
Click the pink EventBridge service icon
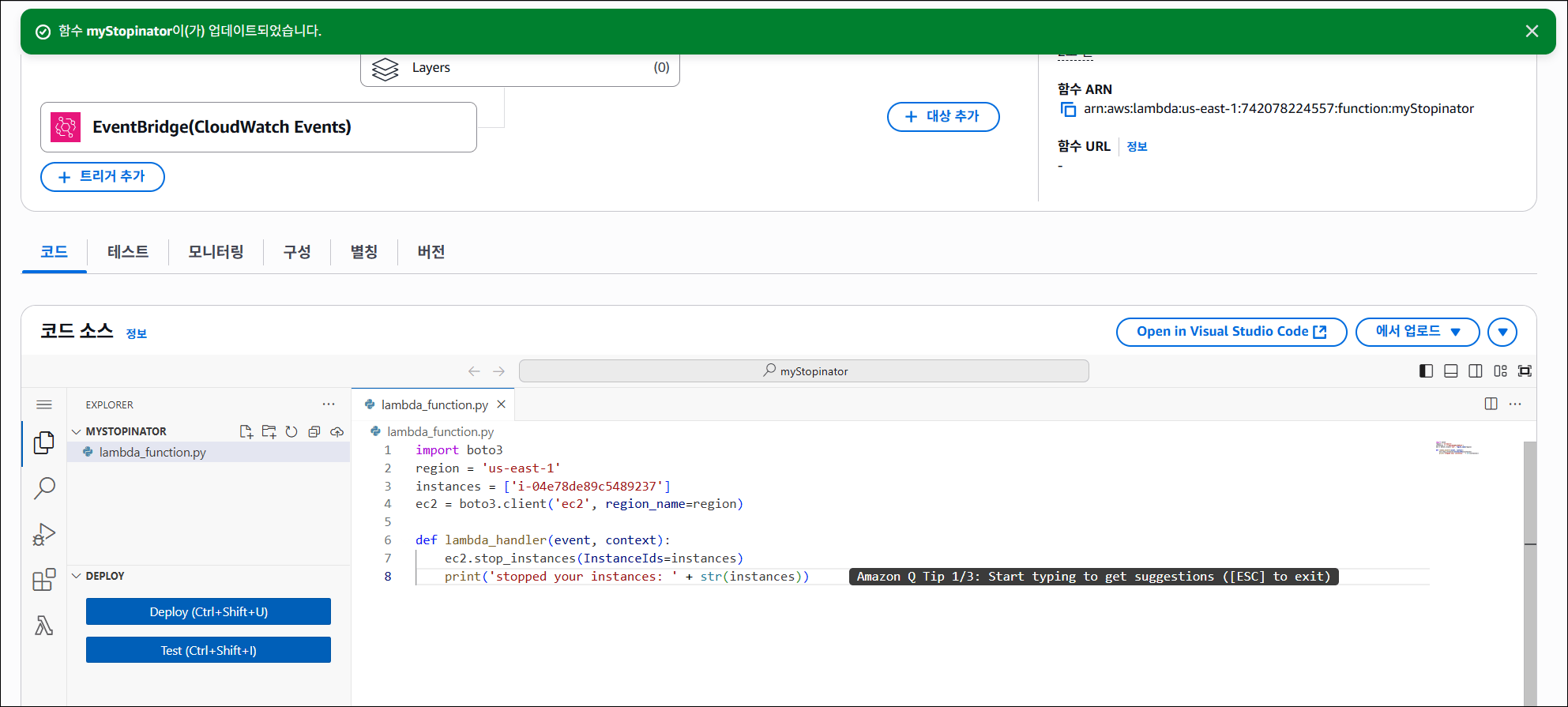click(x=66, y=127)
